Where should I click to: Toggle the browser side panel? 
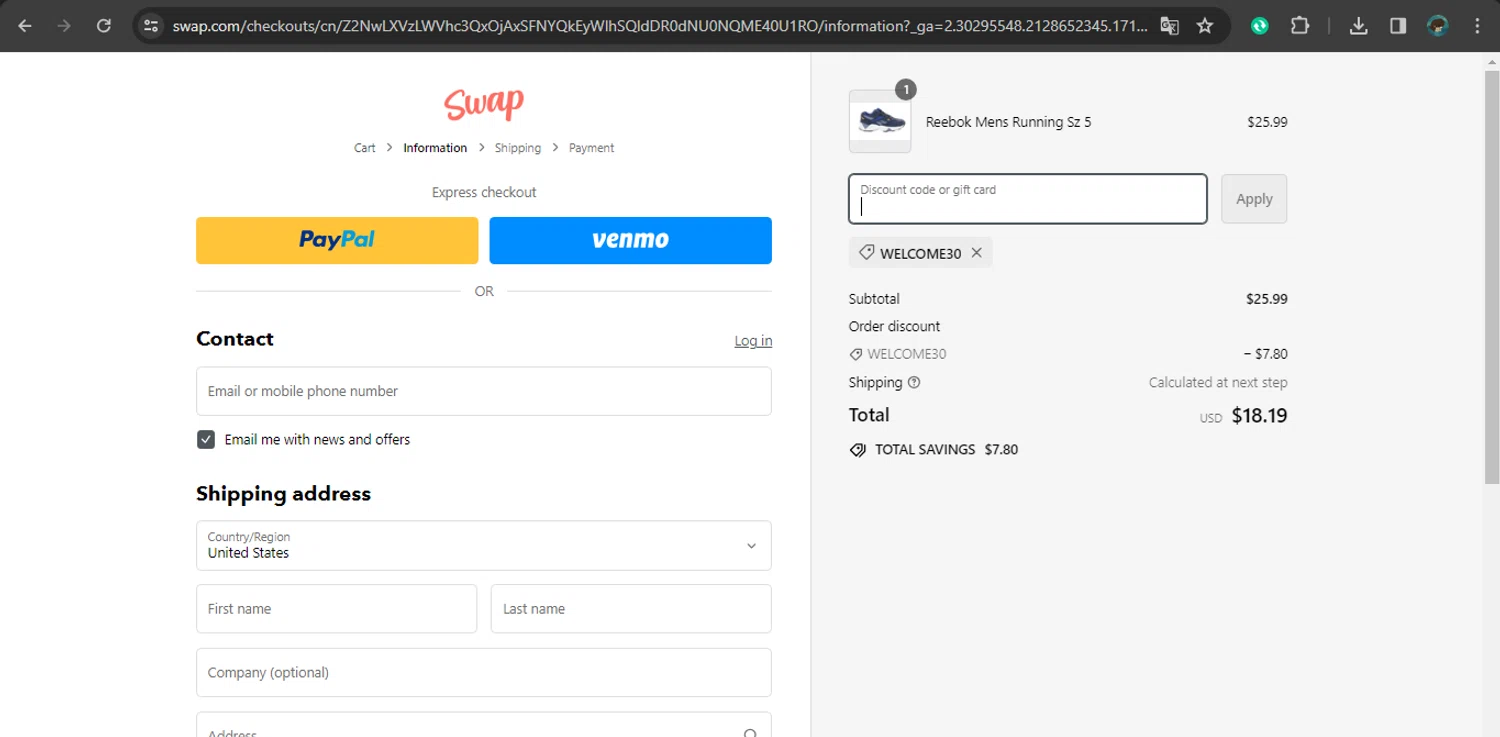[x=1398, y=26]
